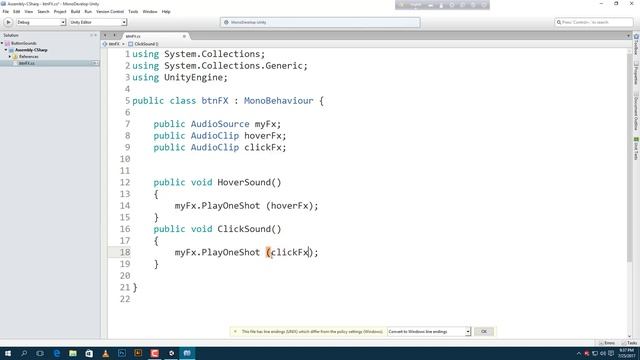The image size is (640, 360).
Task: Open File Explorer from the taskbar
Action: coord(73,353)
